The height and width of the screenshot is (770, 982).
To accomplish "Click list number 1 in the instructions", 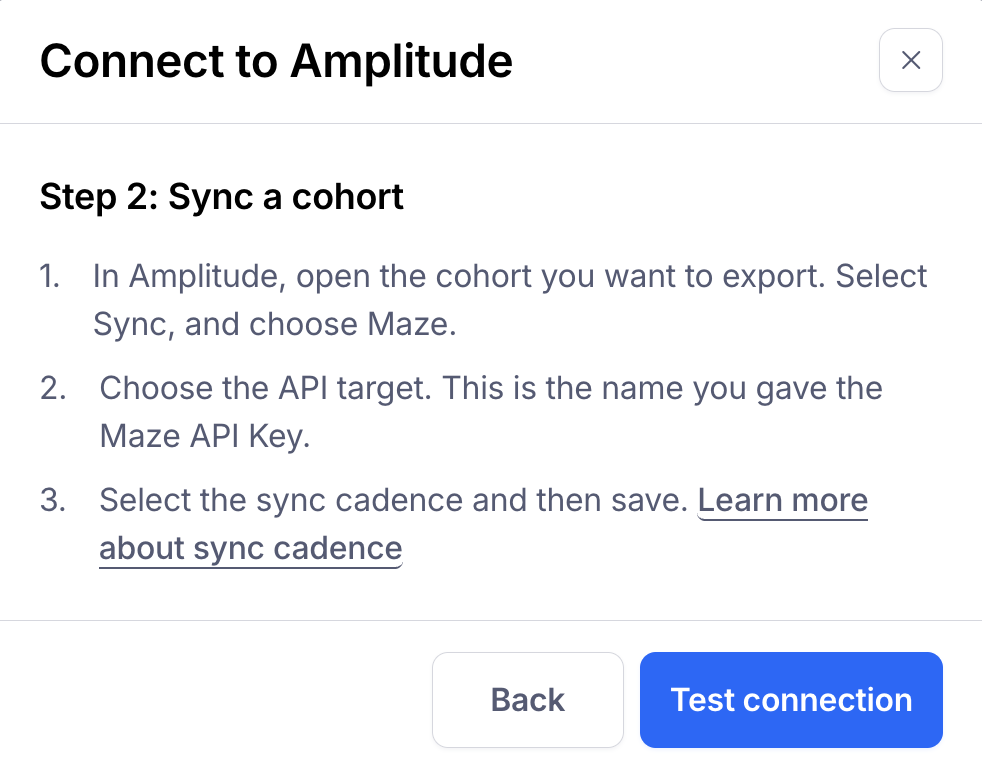I will click(x=50, y=276).
